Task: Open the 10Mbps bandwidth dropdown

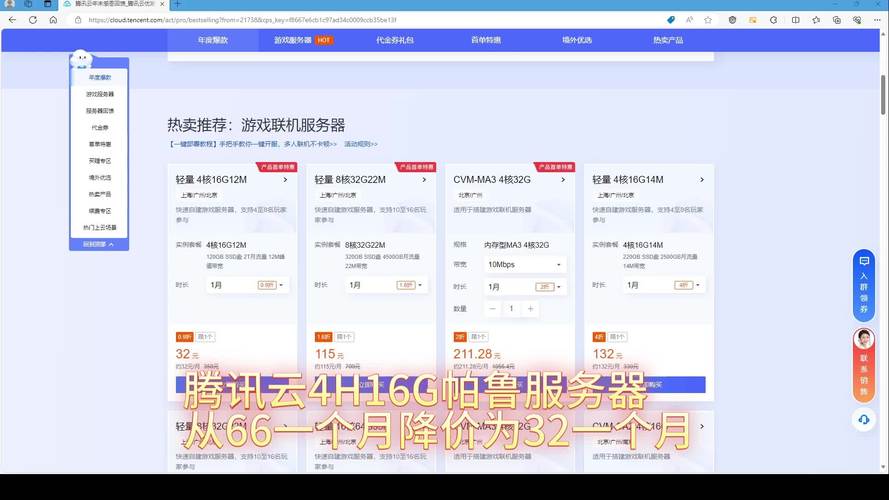Action: (524, 265)
